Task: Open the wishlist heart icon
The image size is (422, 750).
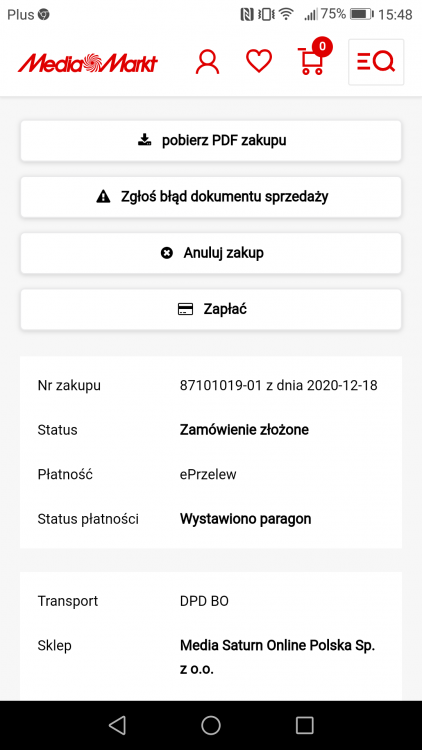Action: point(259,62)
